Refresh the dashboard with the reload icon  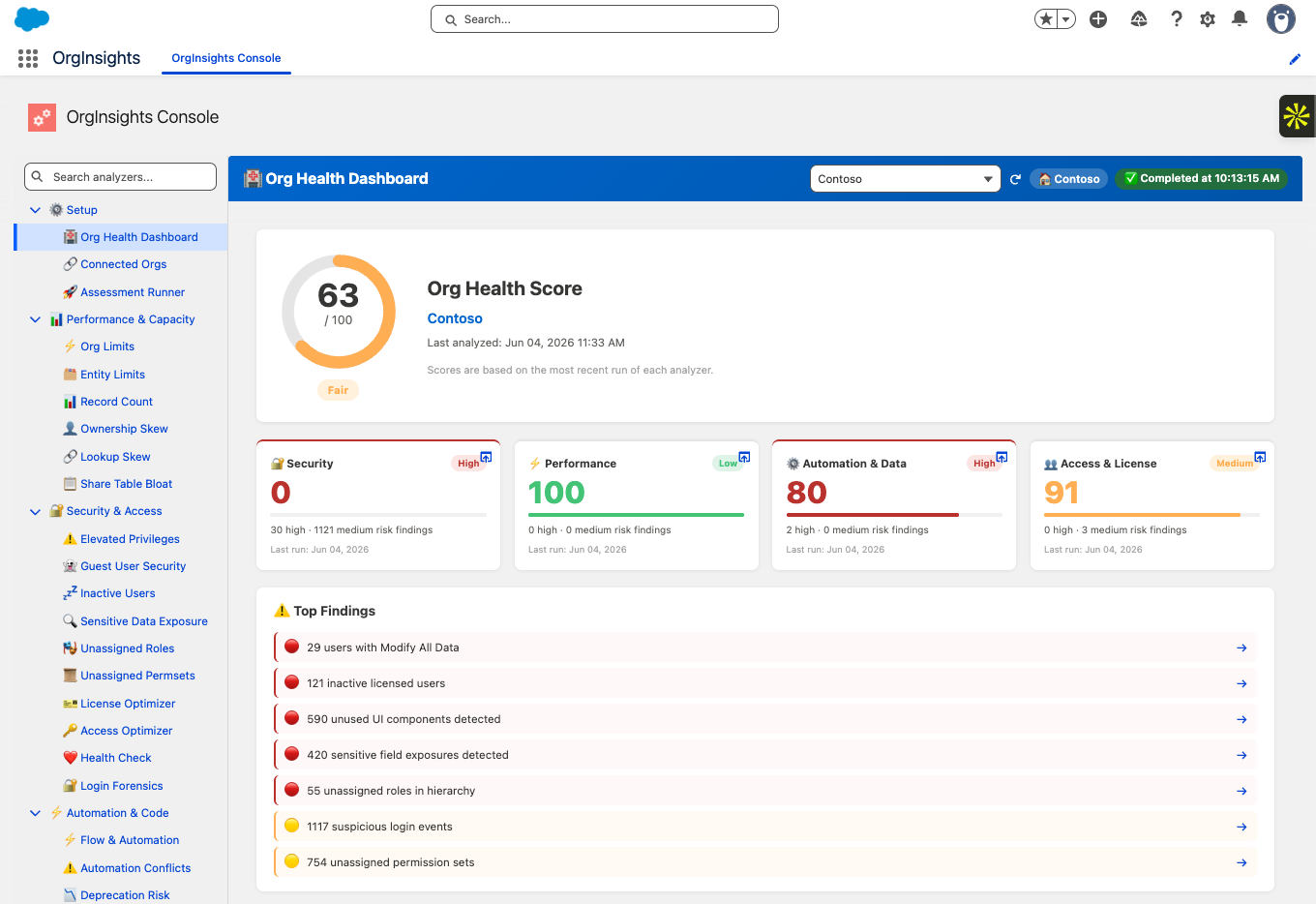(x=1015, y=179)
